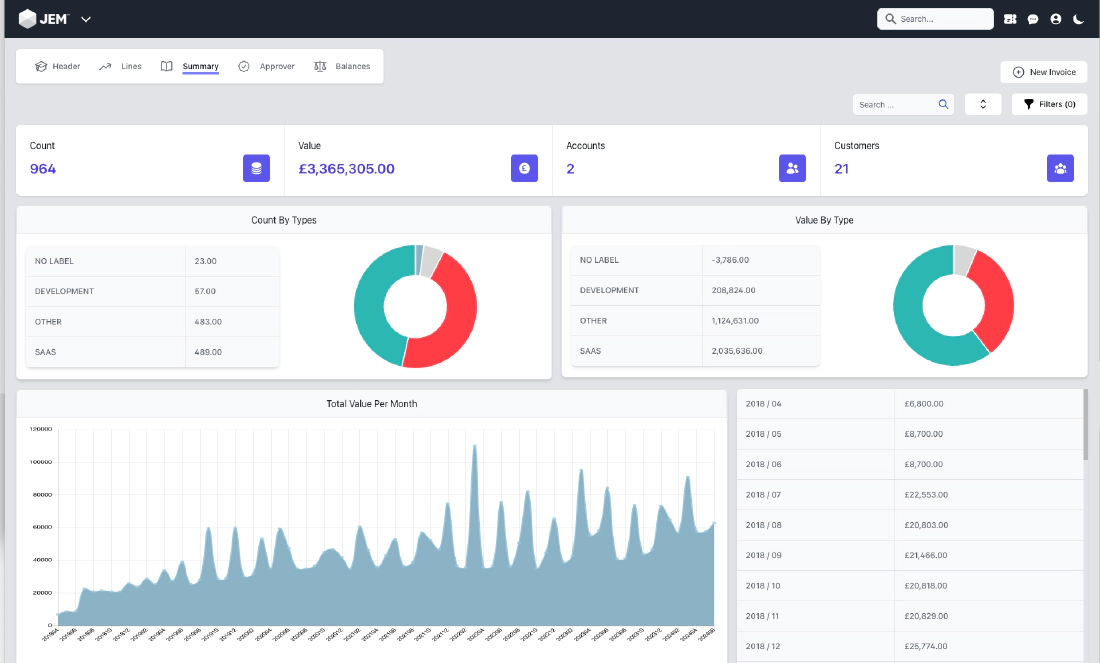Image resolution: width=1100 pixels, height=663 pixels.
Task: Select DEVELOPMENT row in Count By Types
Action: click(152, 291)
